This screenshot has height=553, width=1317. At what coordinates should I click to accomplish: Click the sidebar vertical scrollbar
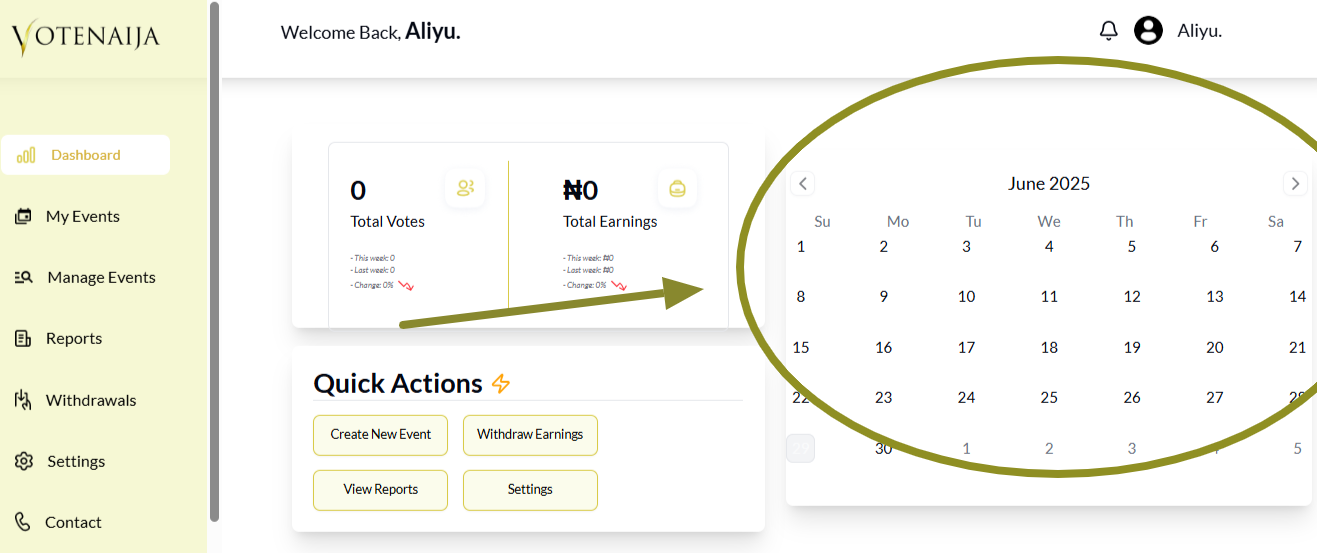(x=214, y=260)
